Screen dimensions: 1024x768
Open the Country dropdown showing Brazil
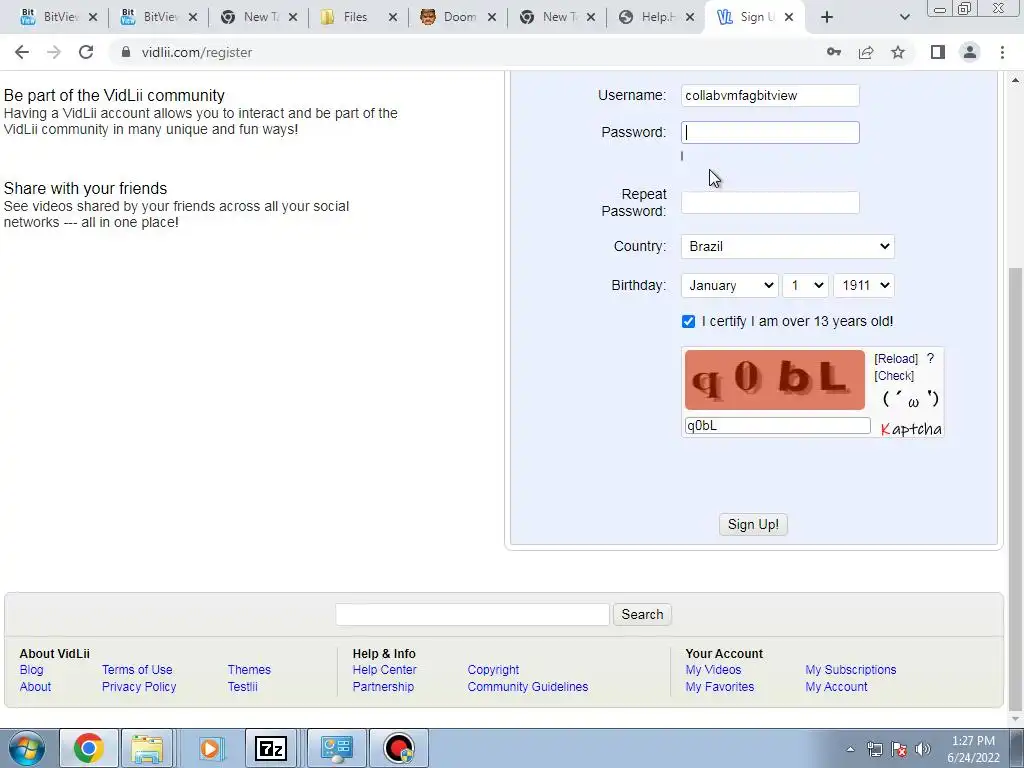coord(788,246)
